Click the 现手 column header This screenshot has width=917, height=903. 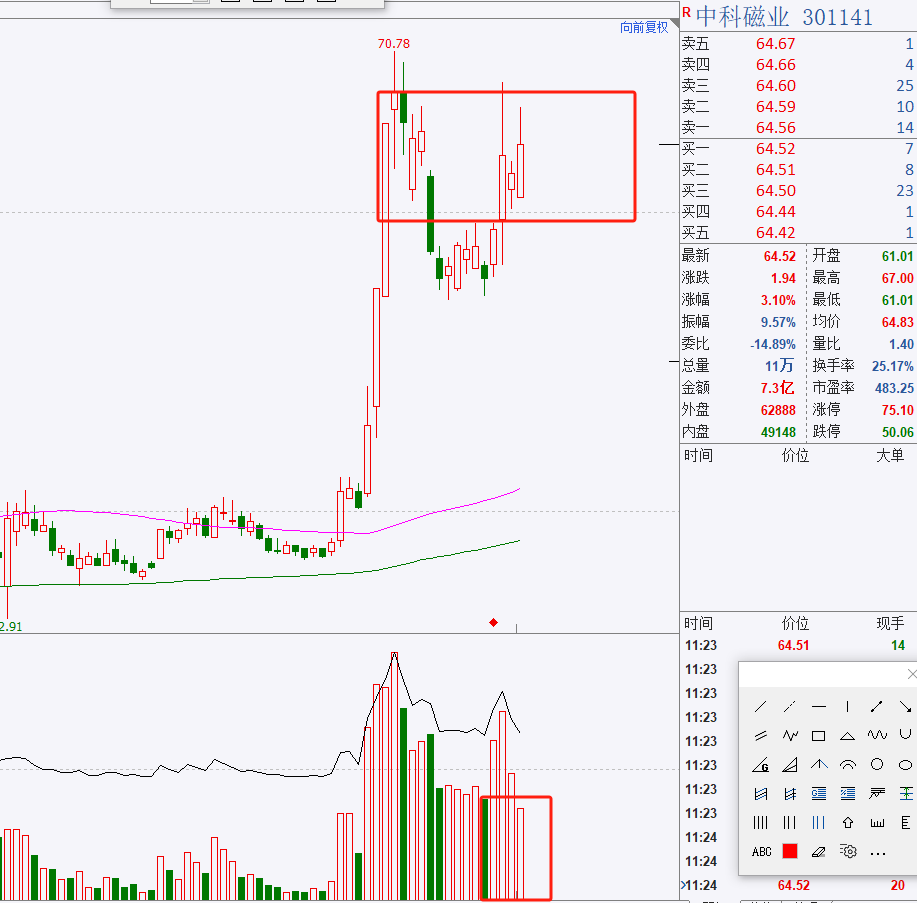pos(890,623)
